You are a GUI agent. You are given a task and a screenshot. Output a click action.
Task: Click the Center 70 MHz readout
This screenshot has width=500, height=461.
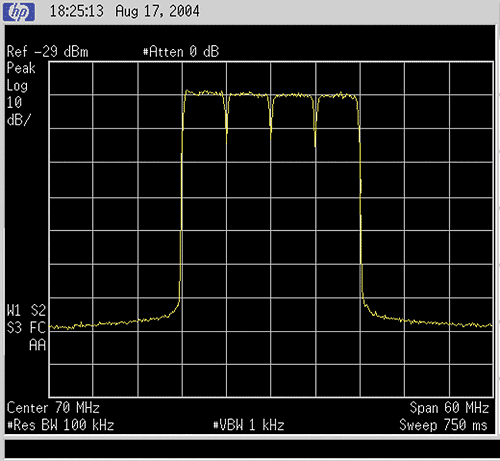tap(53, 408)
